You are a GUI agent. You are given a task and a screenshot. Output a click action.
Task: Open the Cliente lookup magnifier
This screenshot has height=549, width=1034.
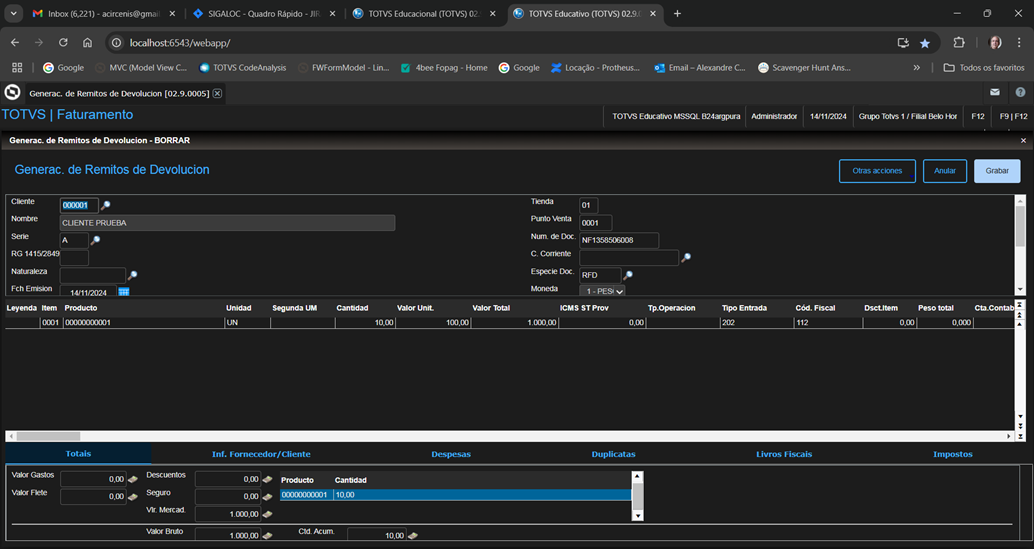106,206
